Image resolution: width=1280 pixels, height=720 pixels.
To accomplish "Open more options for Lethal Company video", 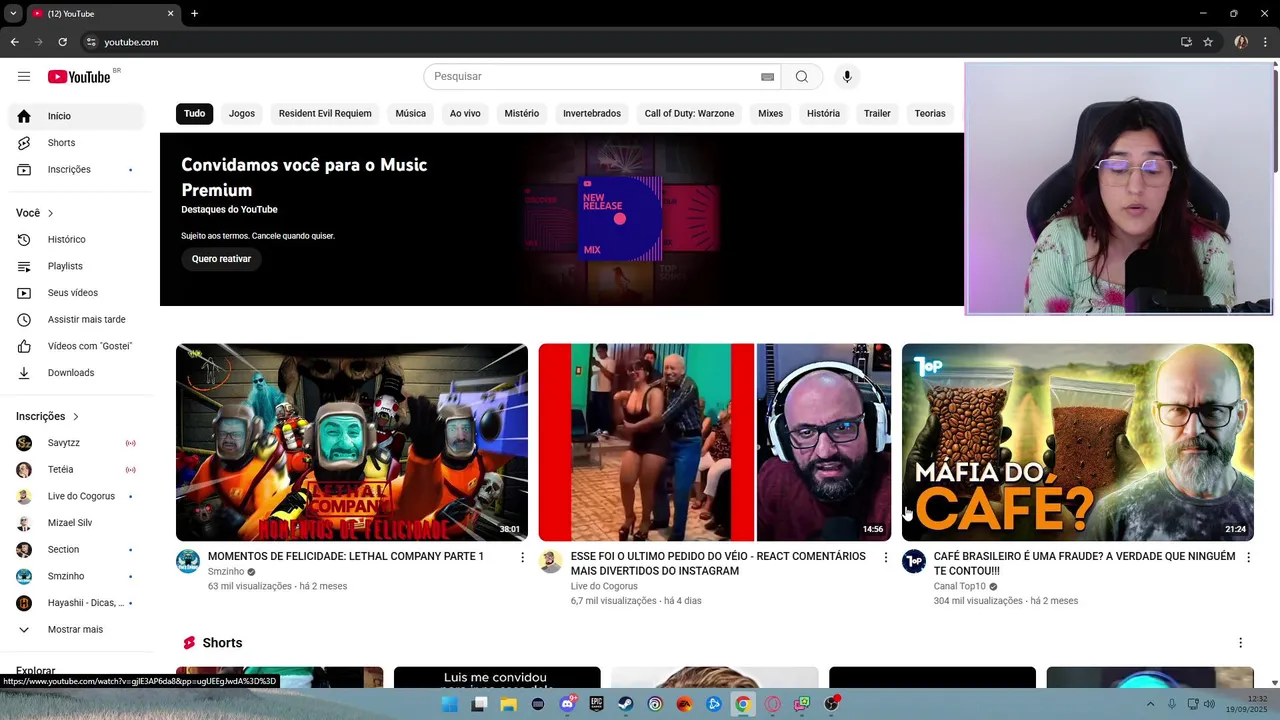I will click(522, 557).
